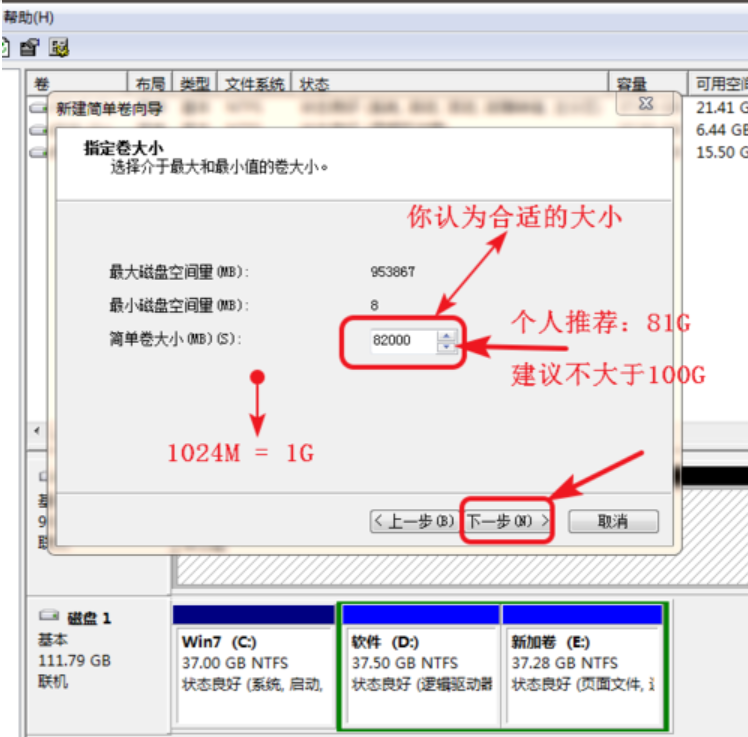Screen dimensions: 748x737
Task: Click the 下一步(N) button
Action: pyautogui.click(x=507, y=521)
